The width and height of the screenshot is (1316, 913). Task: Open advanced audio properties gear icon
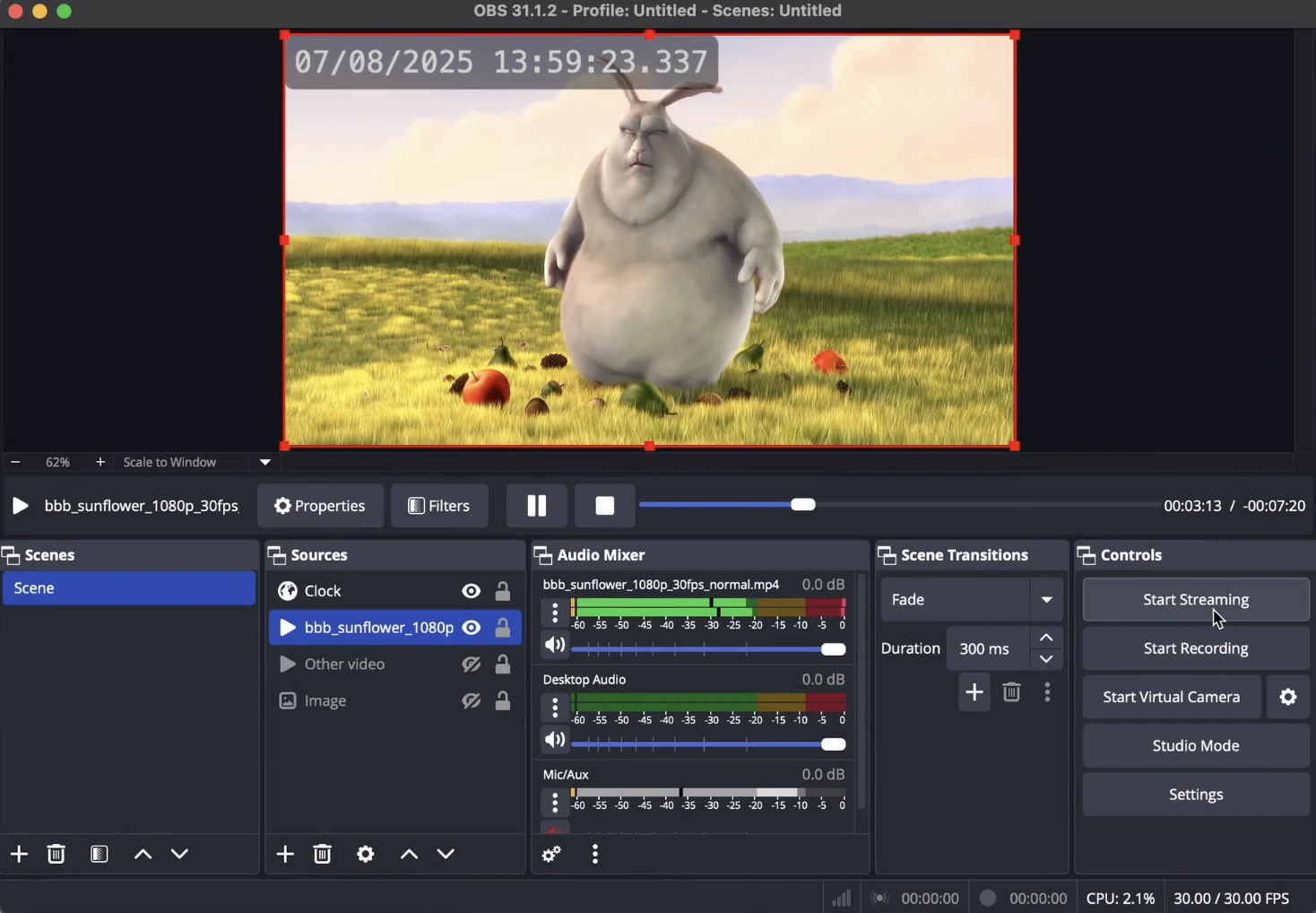[x=552, y=854]
